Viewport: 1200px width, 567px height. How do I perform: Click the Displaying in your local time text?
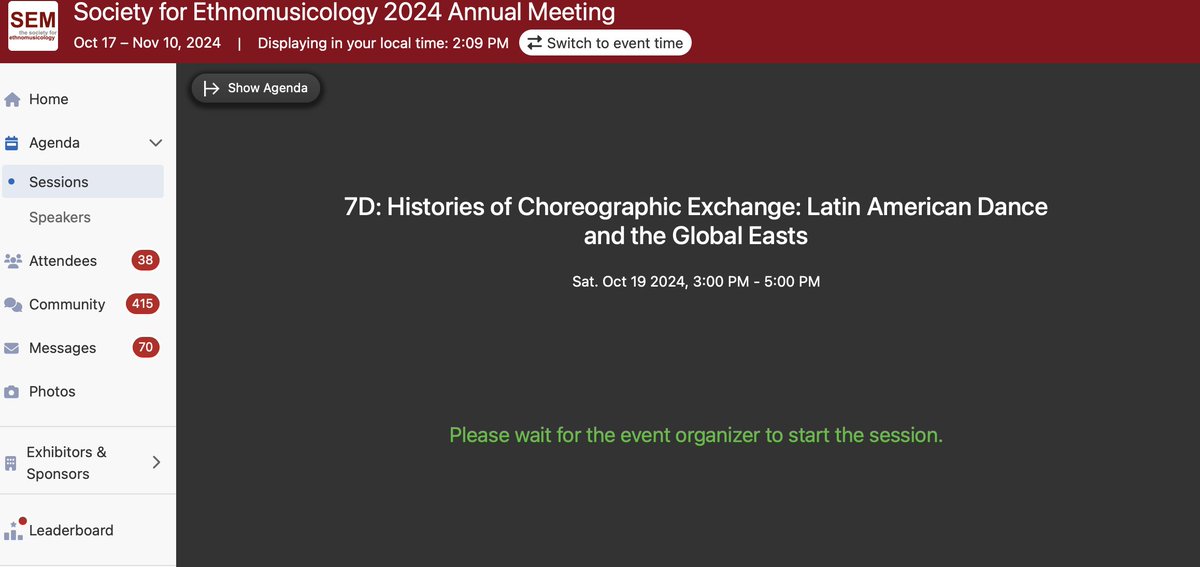click(x=383, y=43)
